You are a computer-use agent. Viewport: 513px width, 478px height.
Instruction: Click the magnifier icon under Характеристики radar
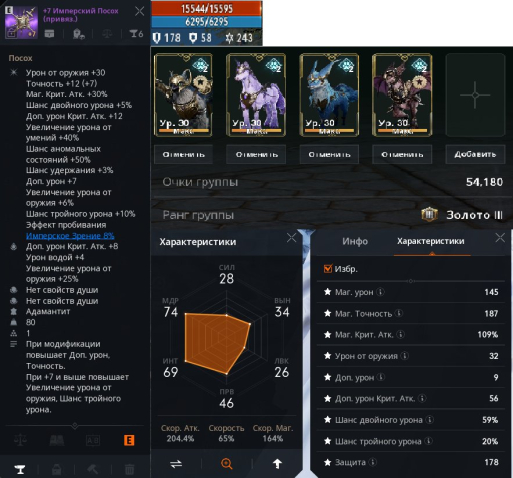coord(227,464)
